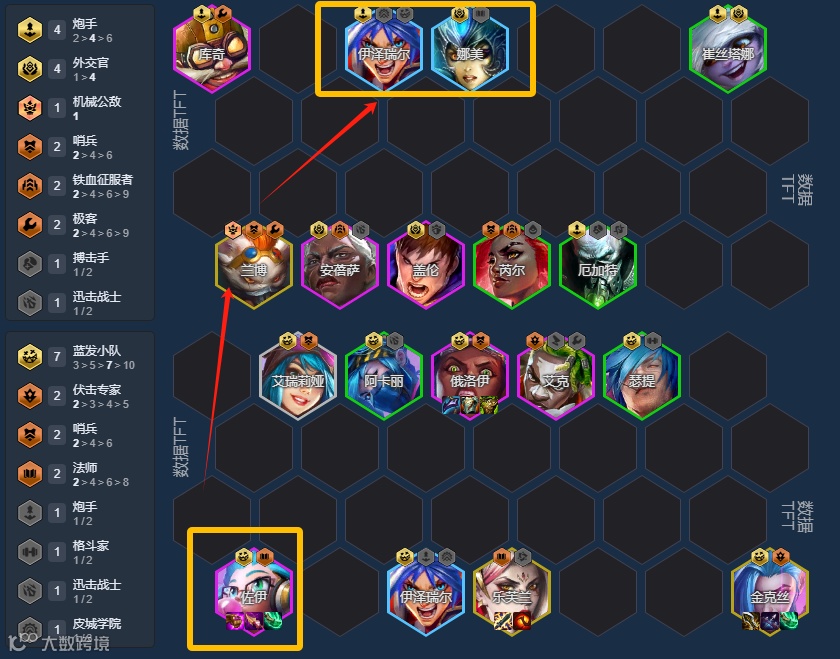This screenshot has height=659, width=840.
Task: Click the 佐伊 champion portrait
Action: pos(254,593)
